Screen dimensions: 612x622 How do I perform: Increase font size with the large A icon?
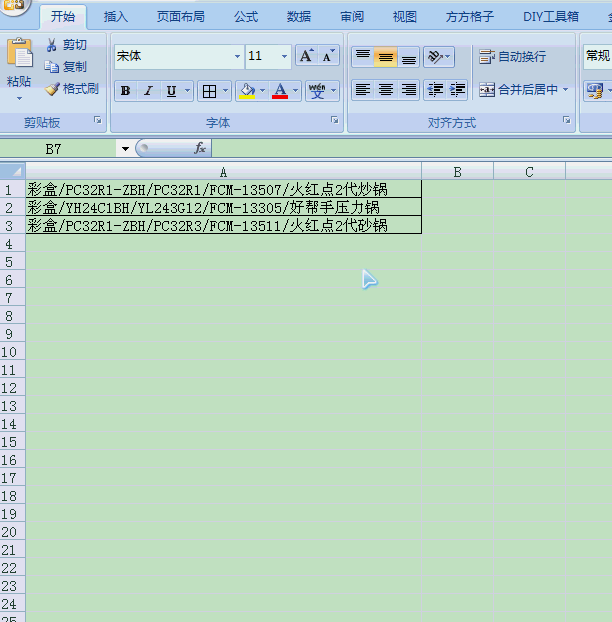(x=307, y=56)
